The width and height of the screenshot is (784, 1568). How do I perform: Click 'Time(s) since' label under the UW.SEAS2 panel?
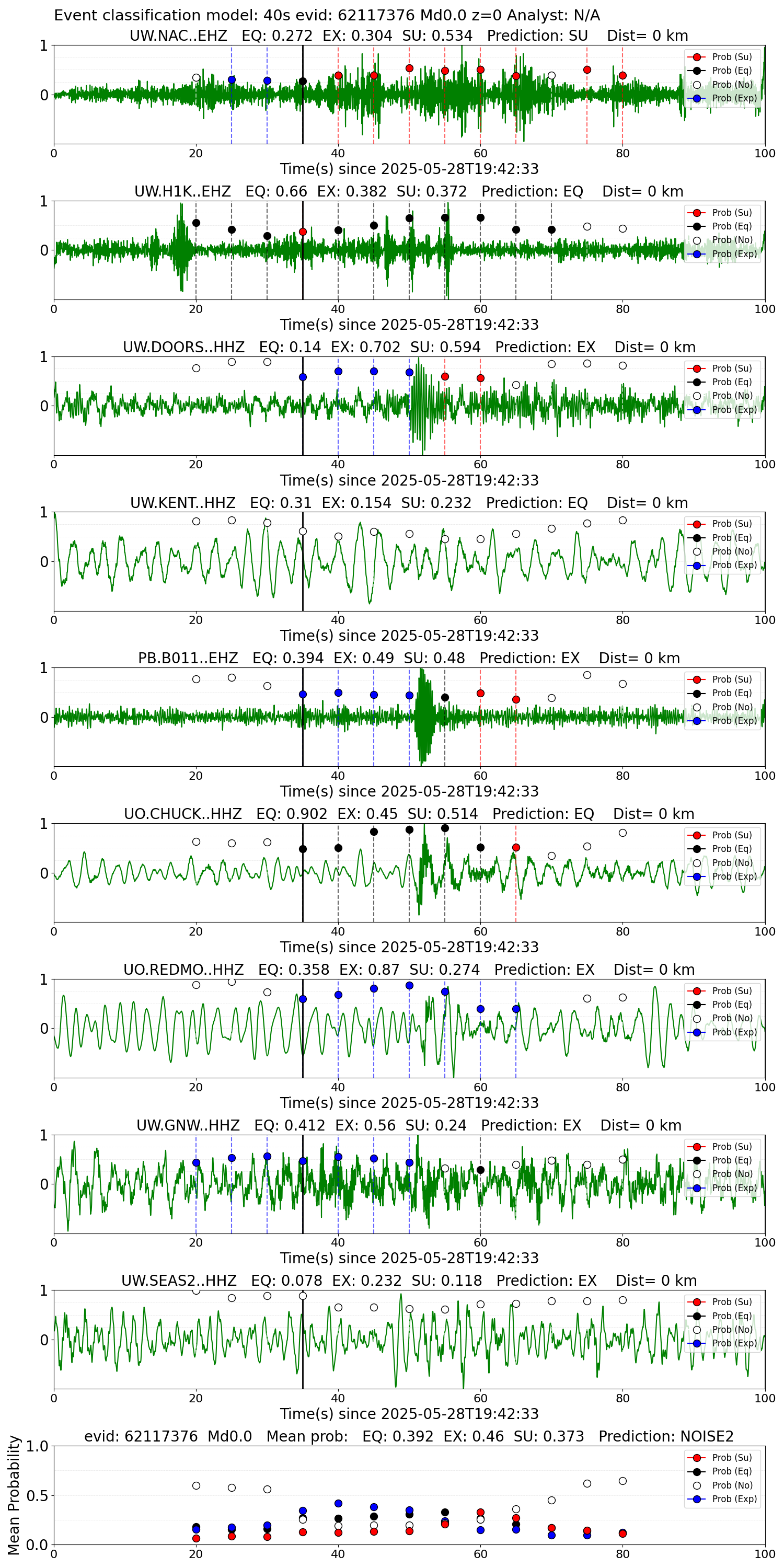(x=409, y=1413)
